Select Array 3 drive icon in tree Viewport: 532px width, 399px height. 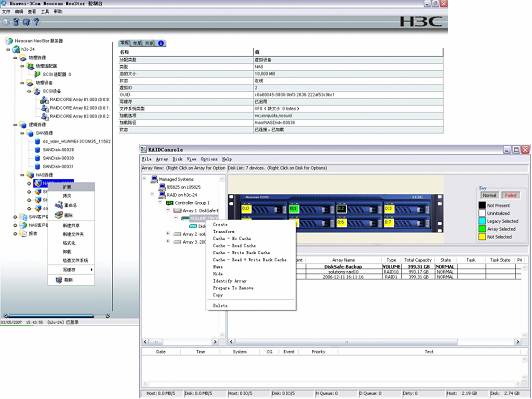click(177, 242)
